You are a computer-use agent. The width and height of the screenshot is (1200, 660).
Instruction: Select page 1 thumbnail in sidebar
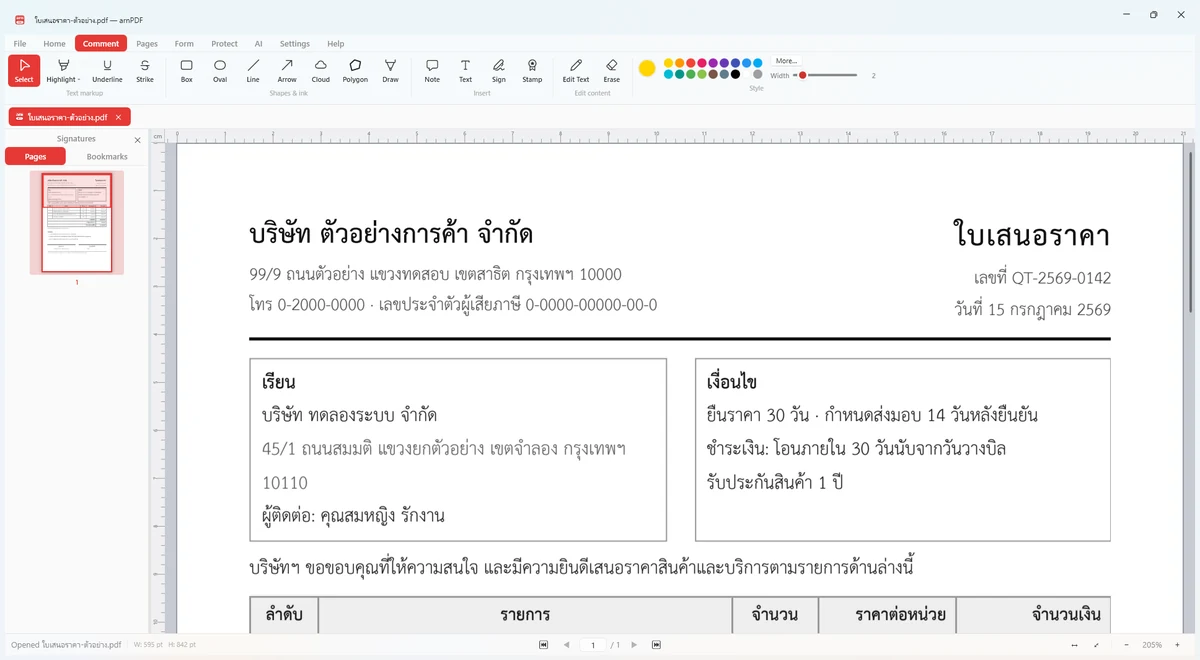(77, 222)
